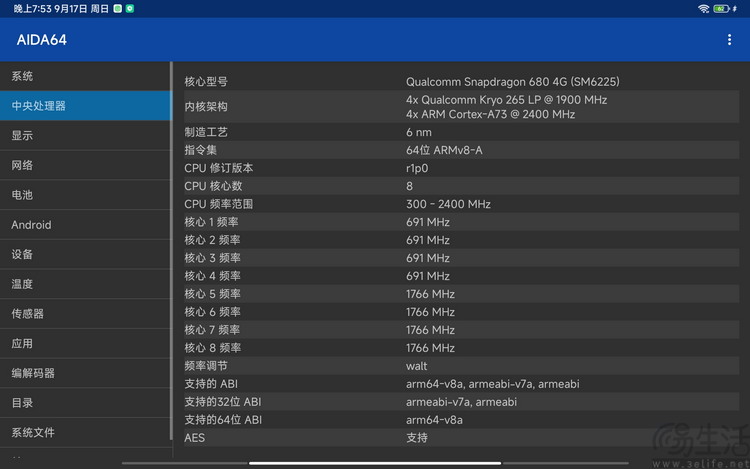Select the 支持的64位 ABI label
Image resolution: width=750 pixels, height=469 pixels.
tap(223, 420)
